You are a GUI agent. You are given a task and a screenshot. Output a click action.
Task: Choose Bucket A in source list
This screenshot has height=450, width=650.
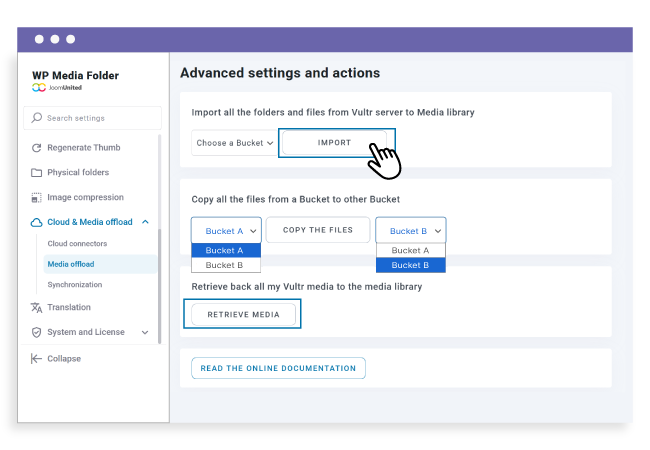point(226,251)
